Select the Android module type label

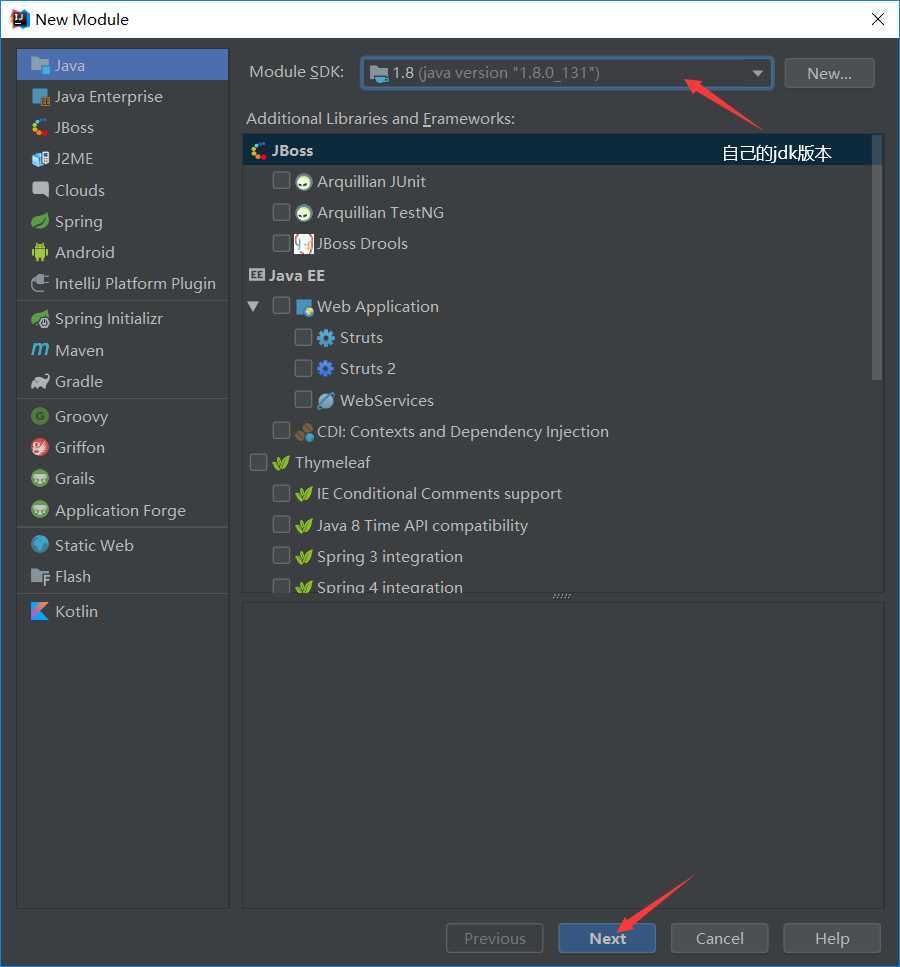pyautogui.click(x=85, y=252)
